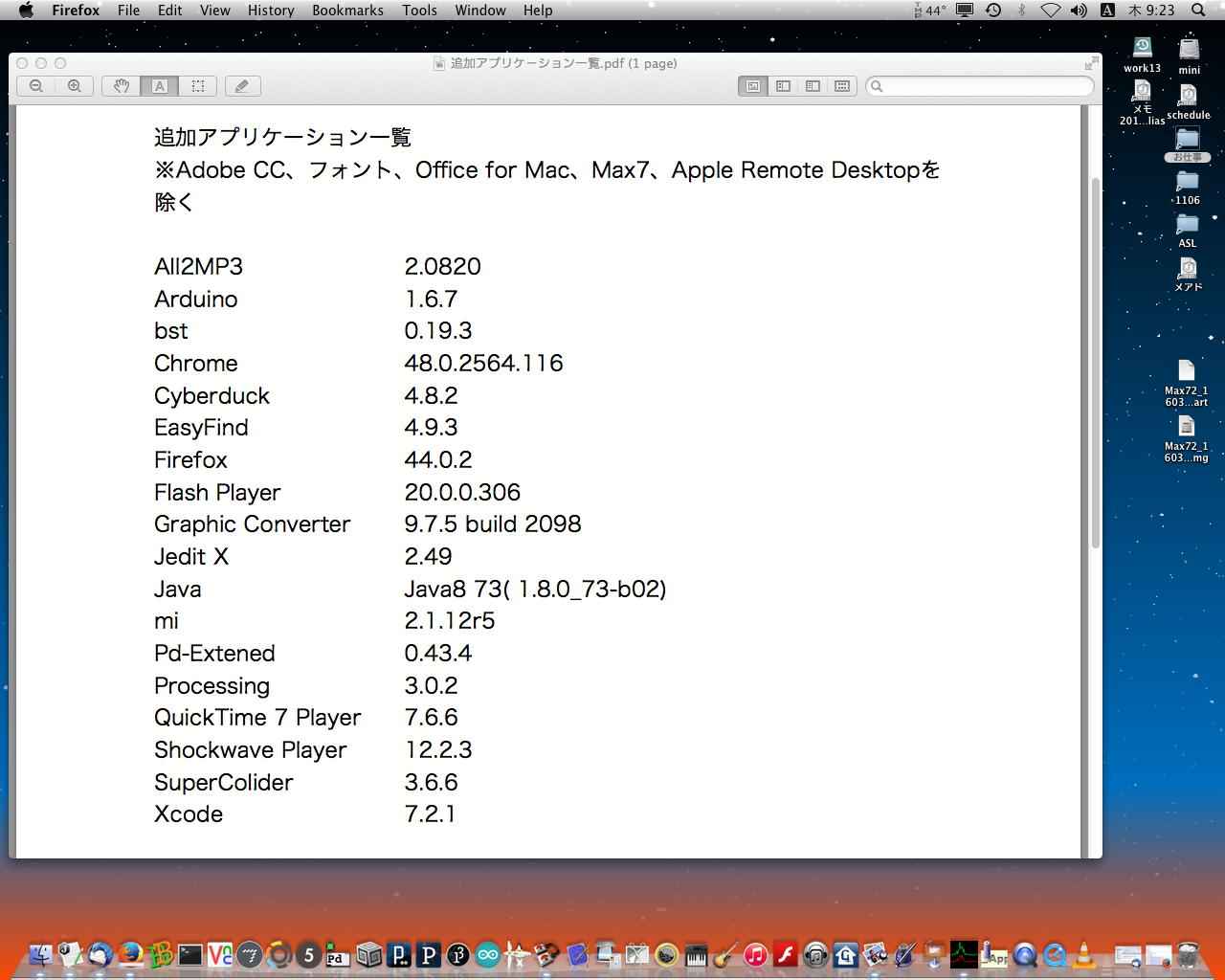Open the Firefox application menu
1225x980 pixels.
tap(76, 11)
